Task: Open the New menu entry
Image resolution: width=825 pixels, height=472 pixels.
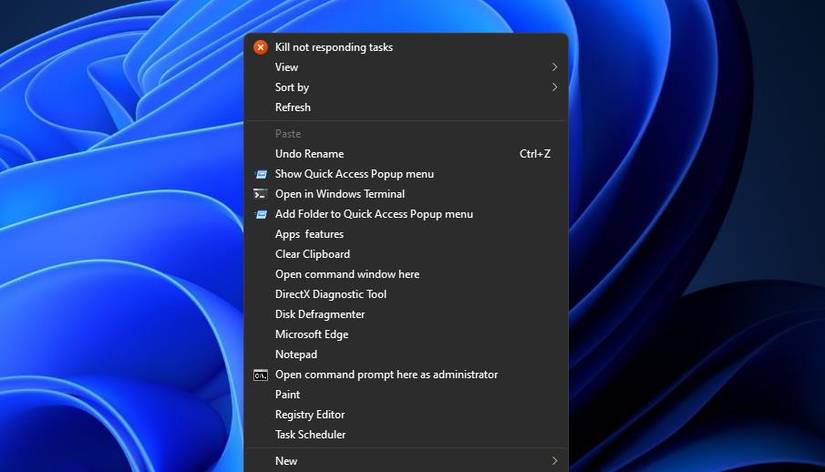Action: (x=406, y=461)
